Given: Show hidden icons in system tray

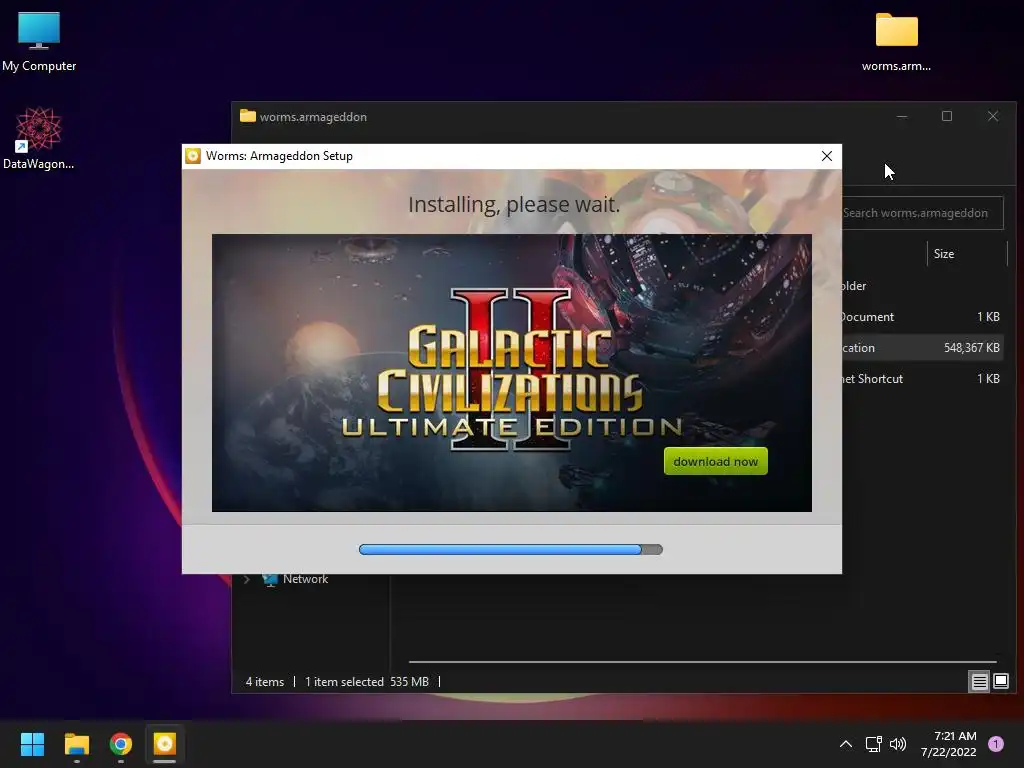Looking at the screenshot, I should [x=846, y=744].
